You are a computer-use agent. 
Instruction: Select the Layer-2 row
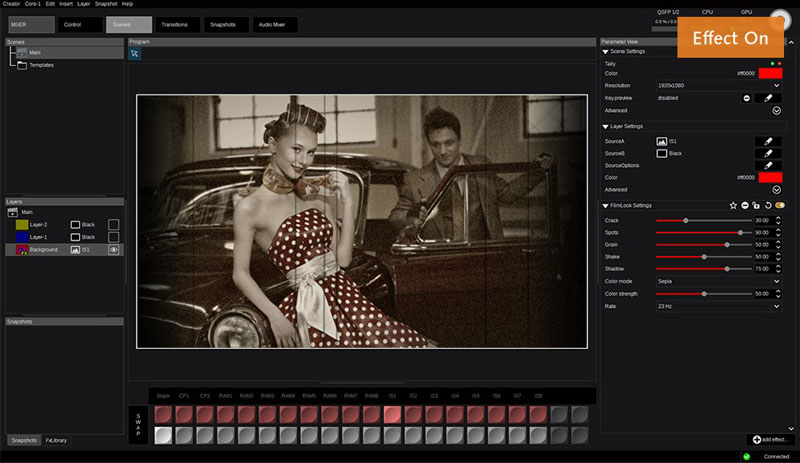click(64, 225)
